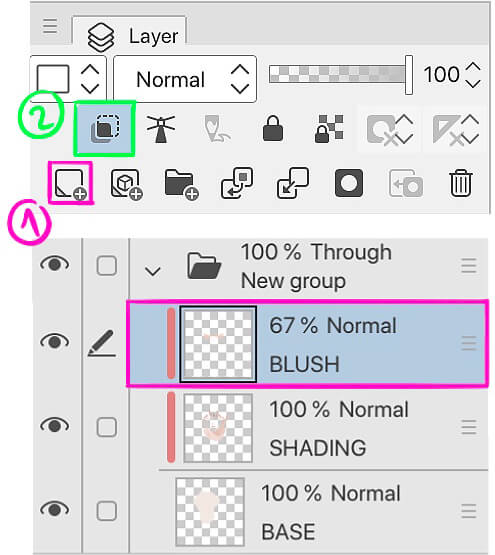
Task: Delete layer using trash icon
Action: (x=461, y=183)
